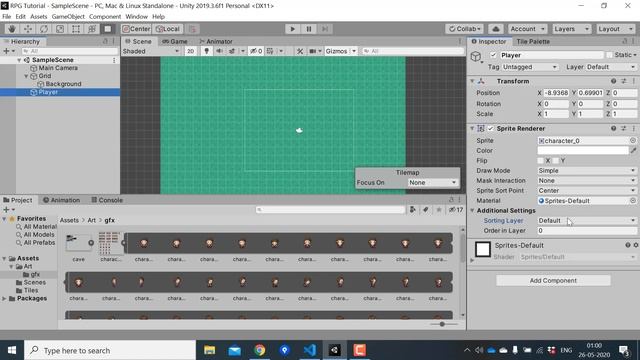The width and height of the screenshot is (640, 360).
Task: Click the Sprite Color swatch
Action: point(583,151)
